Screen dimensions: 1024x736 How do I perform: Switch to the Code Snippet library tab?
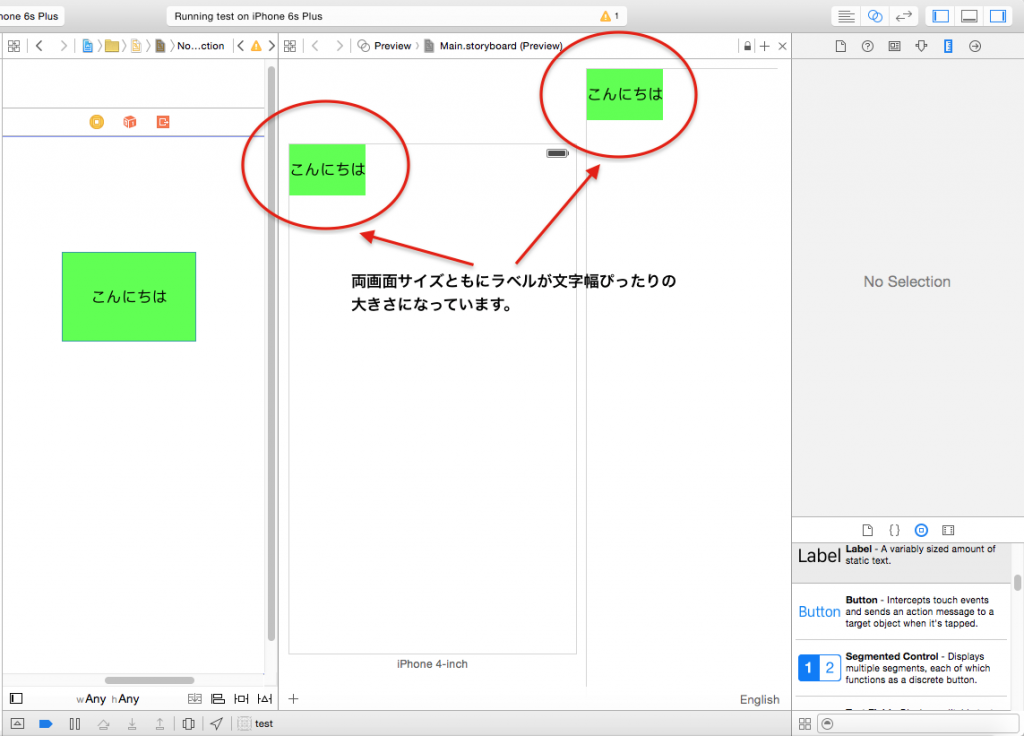click(895, 530)
